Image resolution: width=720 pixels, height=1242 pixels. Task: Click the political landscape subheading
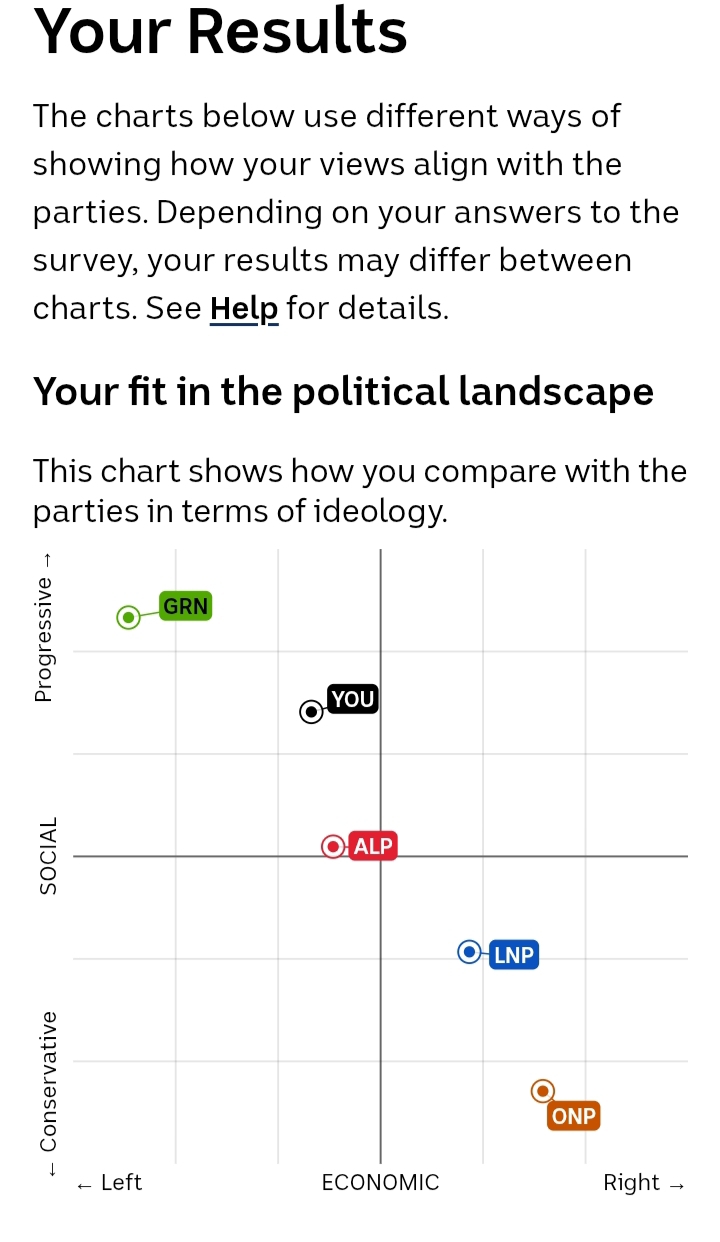(343, 391)
